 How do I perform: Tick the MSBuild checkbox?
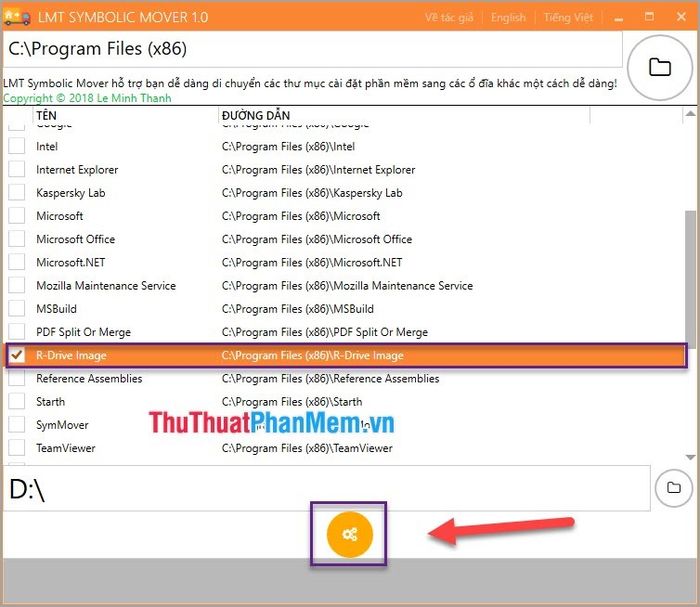point(17,308)
